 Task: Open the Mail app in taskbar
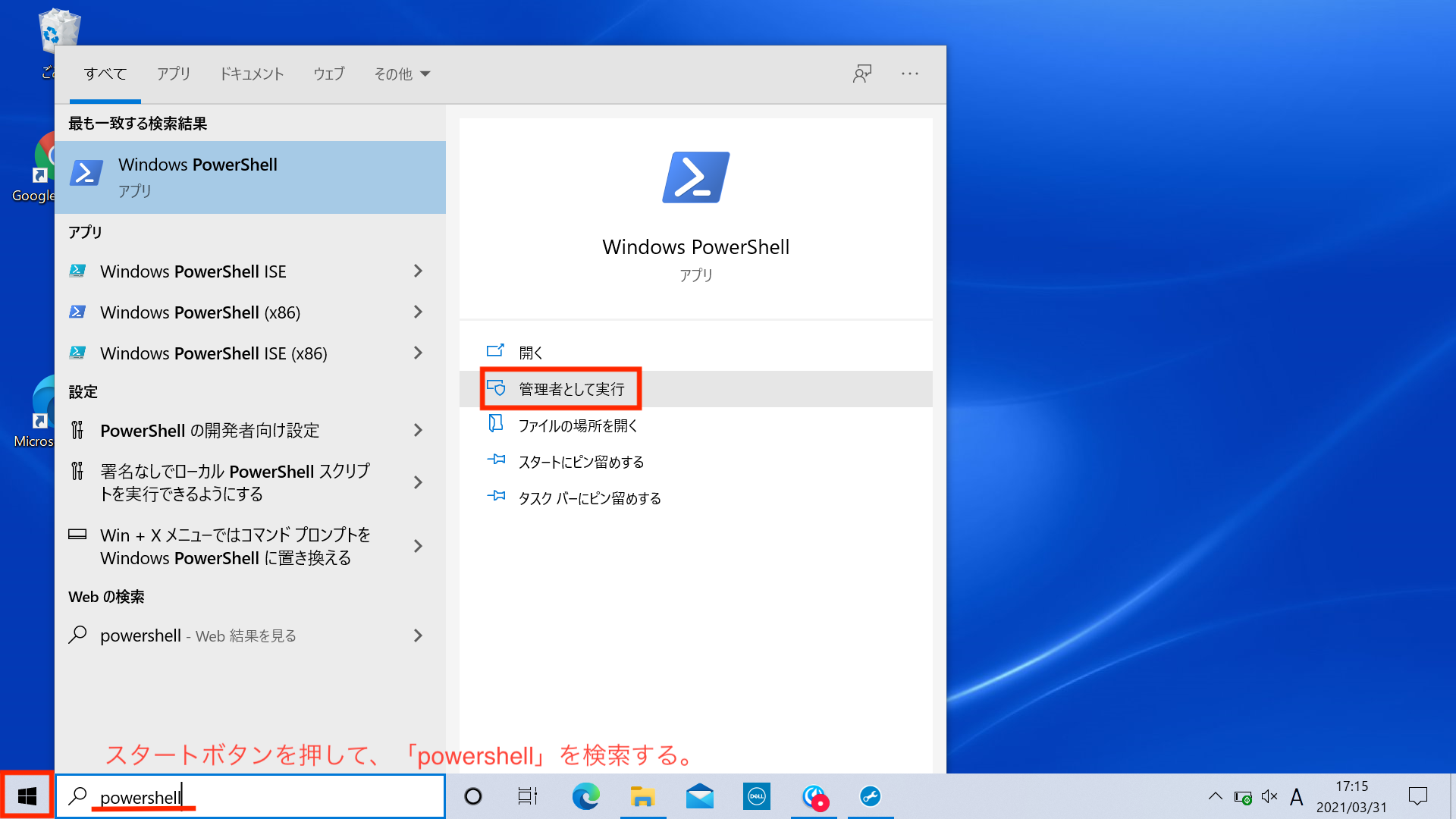pyautogui.click(x=699, y=796)
